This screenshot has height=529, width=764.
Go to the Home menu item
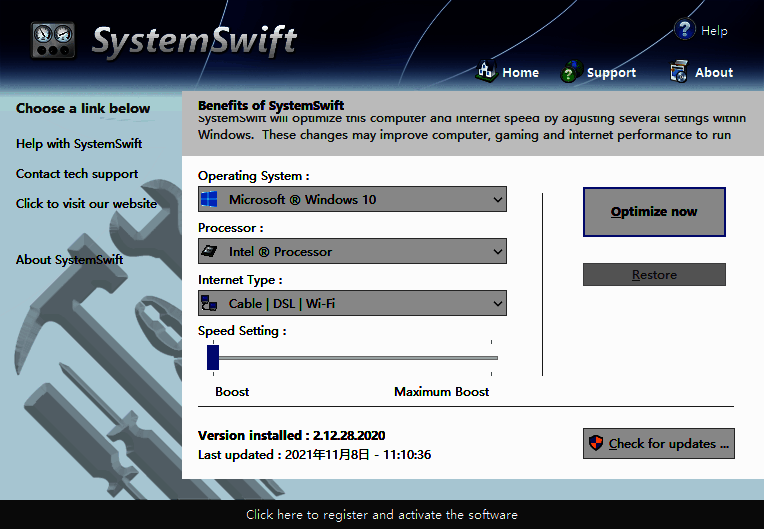[x=520, y=73]
